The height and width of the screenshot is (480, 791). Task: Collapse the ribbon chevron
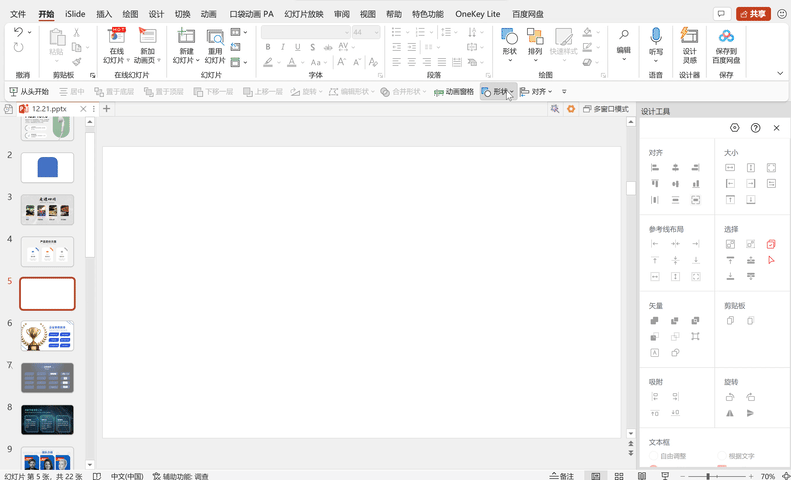[x=780, y=74]
